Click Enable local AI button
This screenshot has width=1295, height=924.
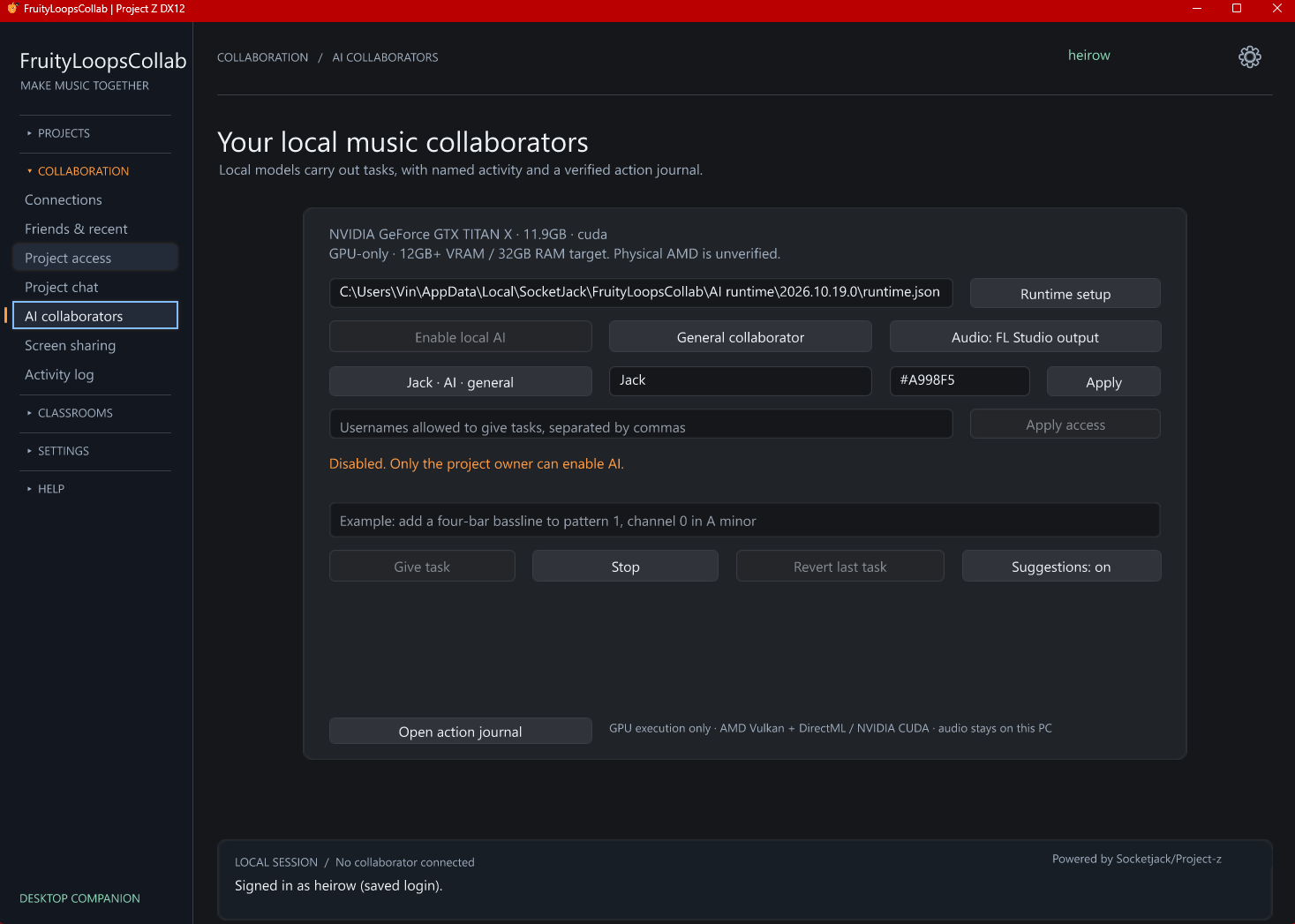[x=461, y=337]
